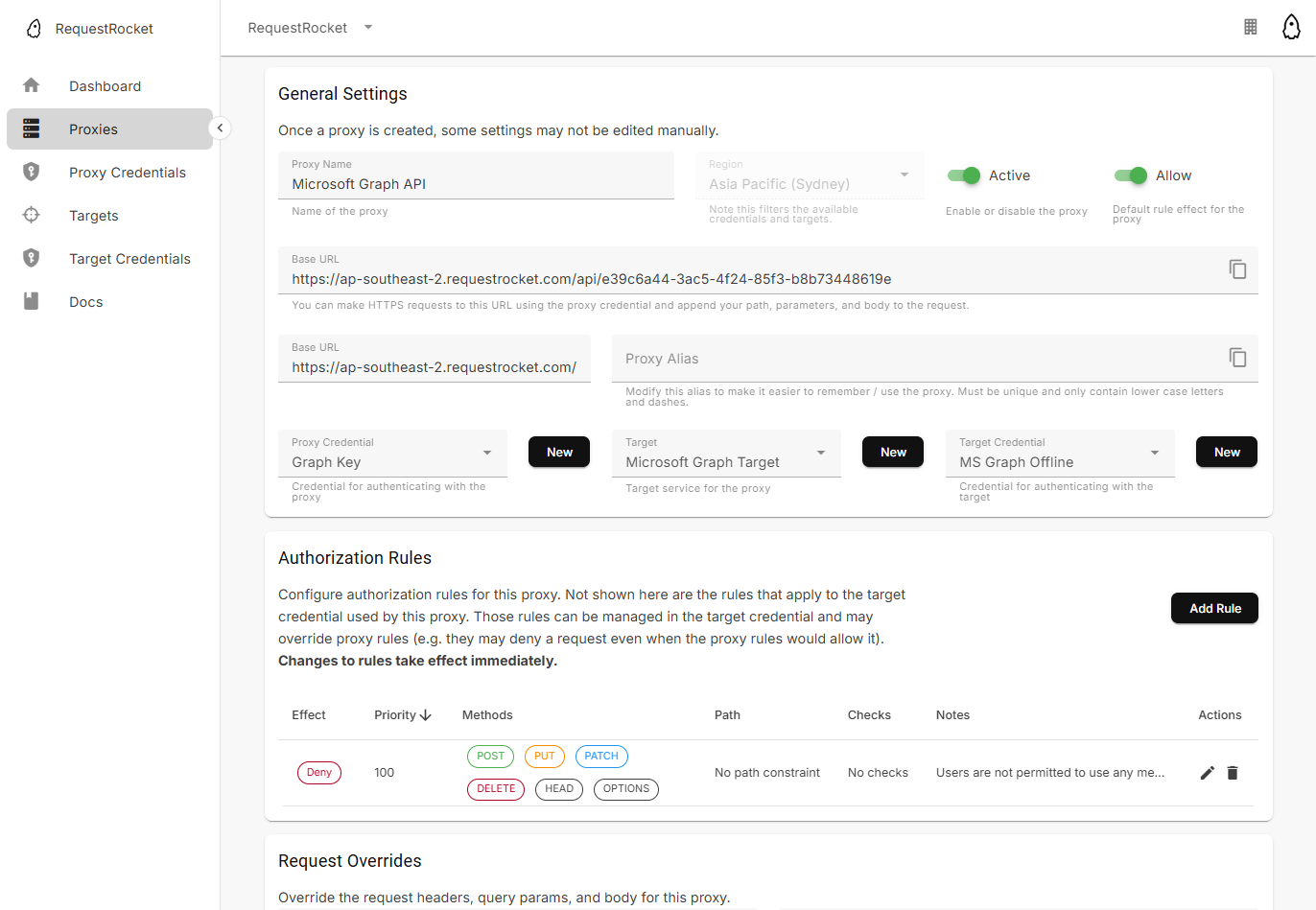This screenshot has height=910, width=1316.
Task: Open the apps grid icon in header
Action: (1250, 27)
